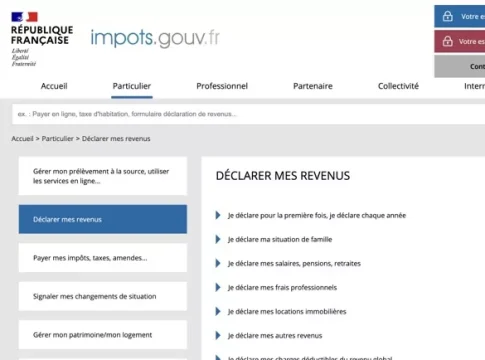
Task: Open the International tab at right edge
Action: [474, 86]
